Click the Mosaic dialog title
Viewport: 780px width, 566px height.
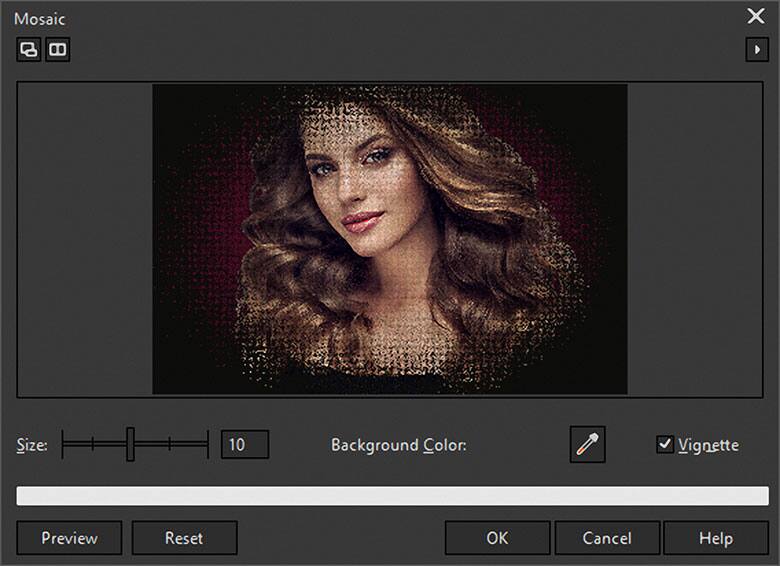point(40,19)
